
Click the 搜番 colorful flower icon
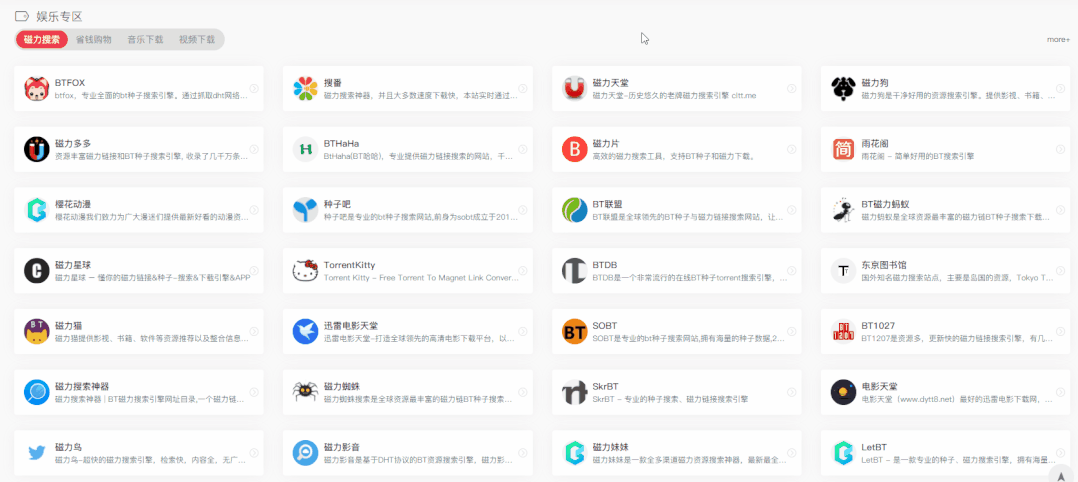[x=305, y=89]
